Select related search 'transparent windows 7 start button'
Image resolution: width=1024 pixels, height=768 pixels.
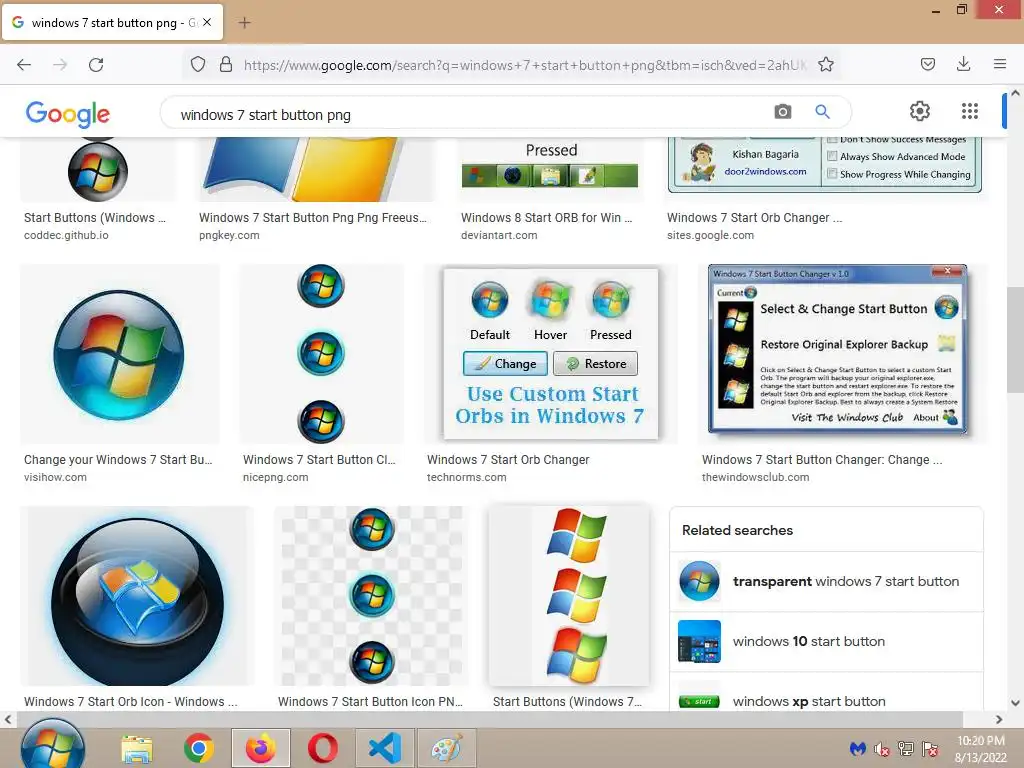(826, 581)
